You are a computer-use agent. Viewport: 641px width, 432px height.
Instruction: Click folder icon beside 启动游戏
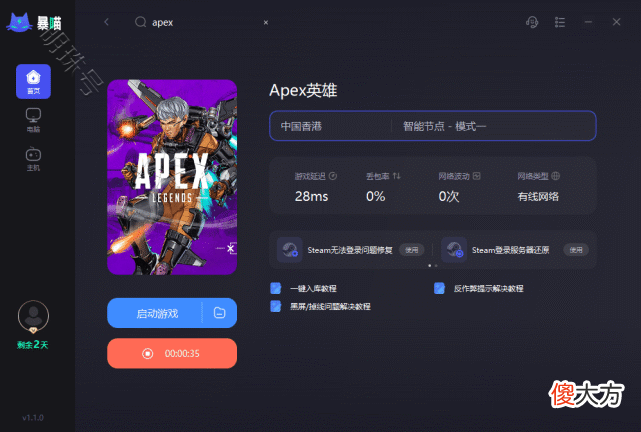(220, 313)
